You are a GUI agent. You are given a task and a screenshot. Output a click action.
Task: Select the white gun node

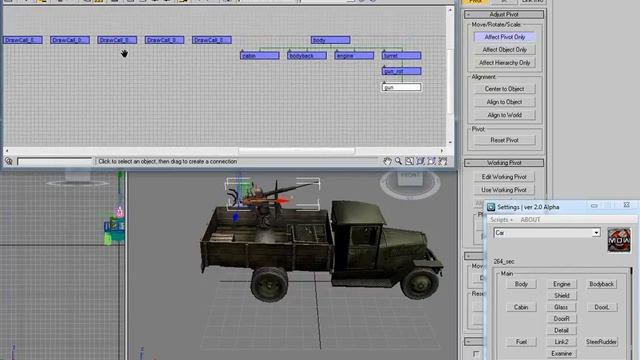[401, 87]
